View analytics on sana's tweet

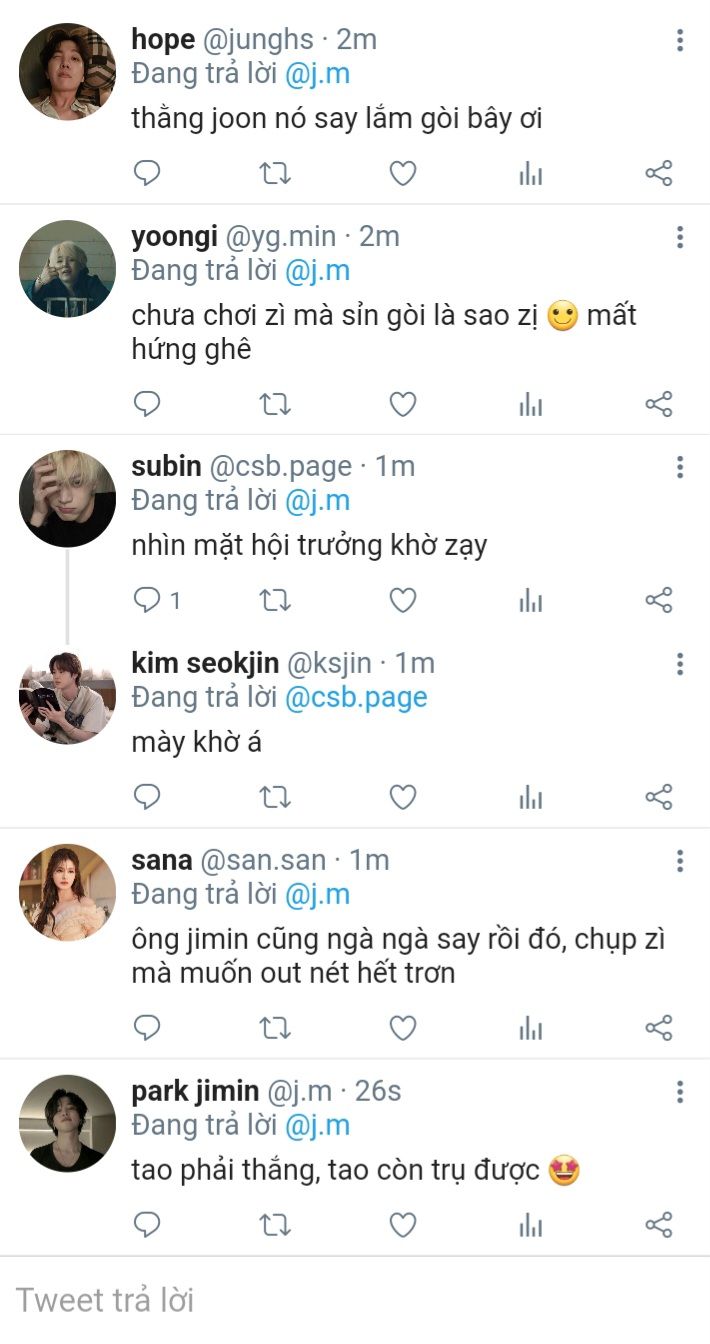point(530,1027)
